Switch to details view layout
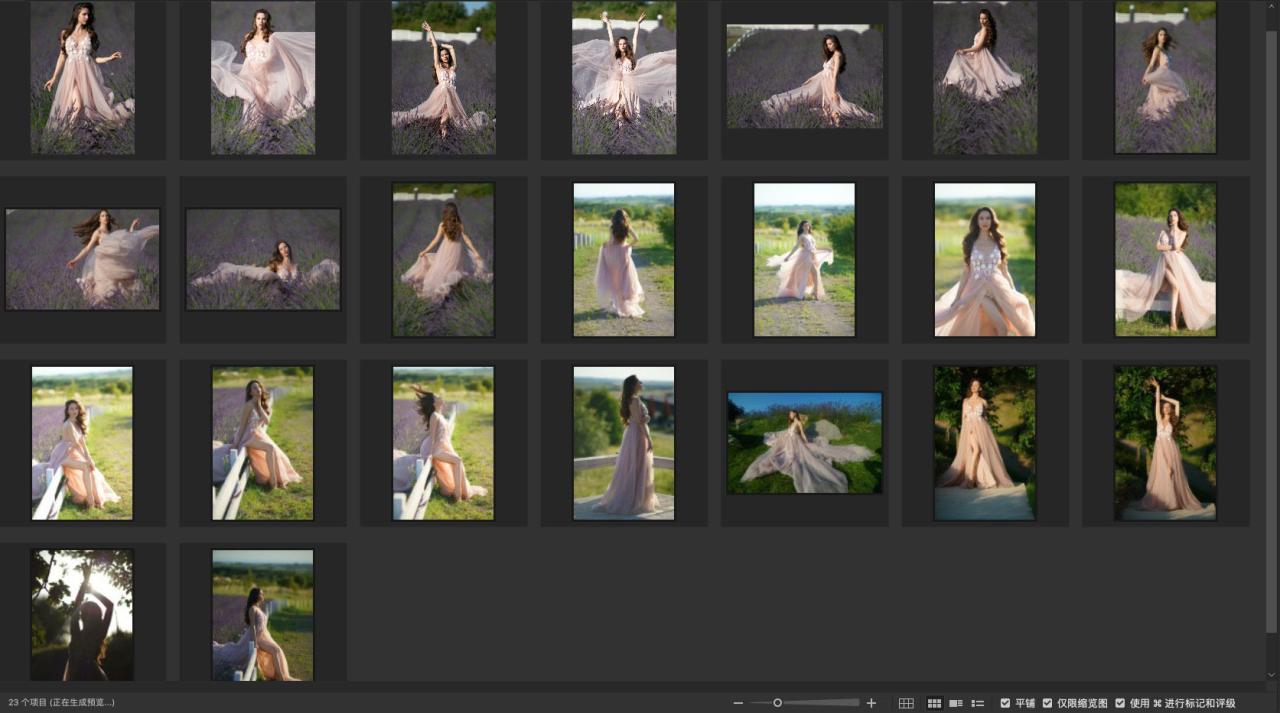 (956, 703)
